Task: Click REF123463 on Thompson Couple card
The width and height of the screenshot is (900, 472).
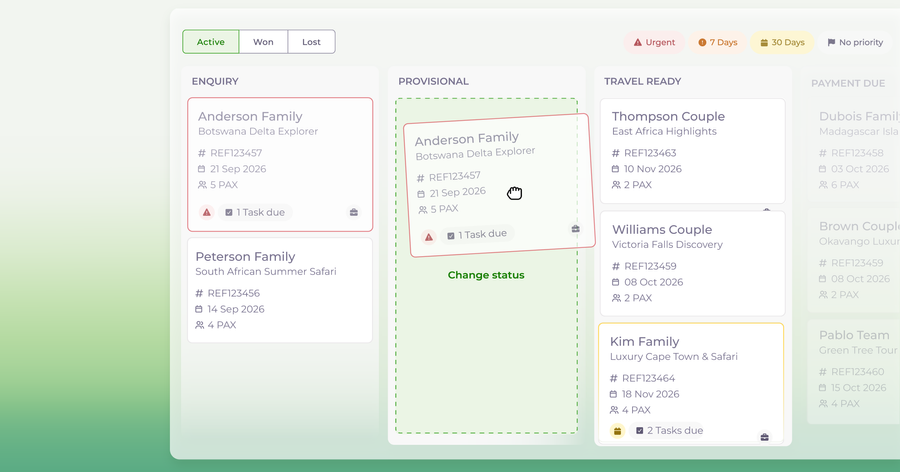Action: (650, 153)
